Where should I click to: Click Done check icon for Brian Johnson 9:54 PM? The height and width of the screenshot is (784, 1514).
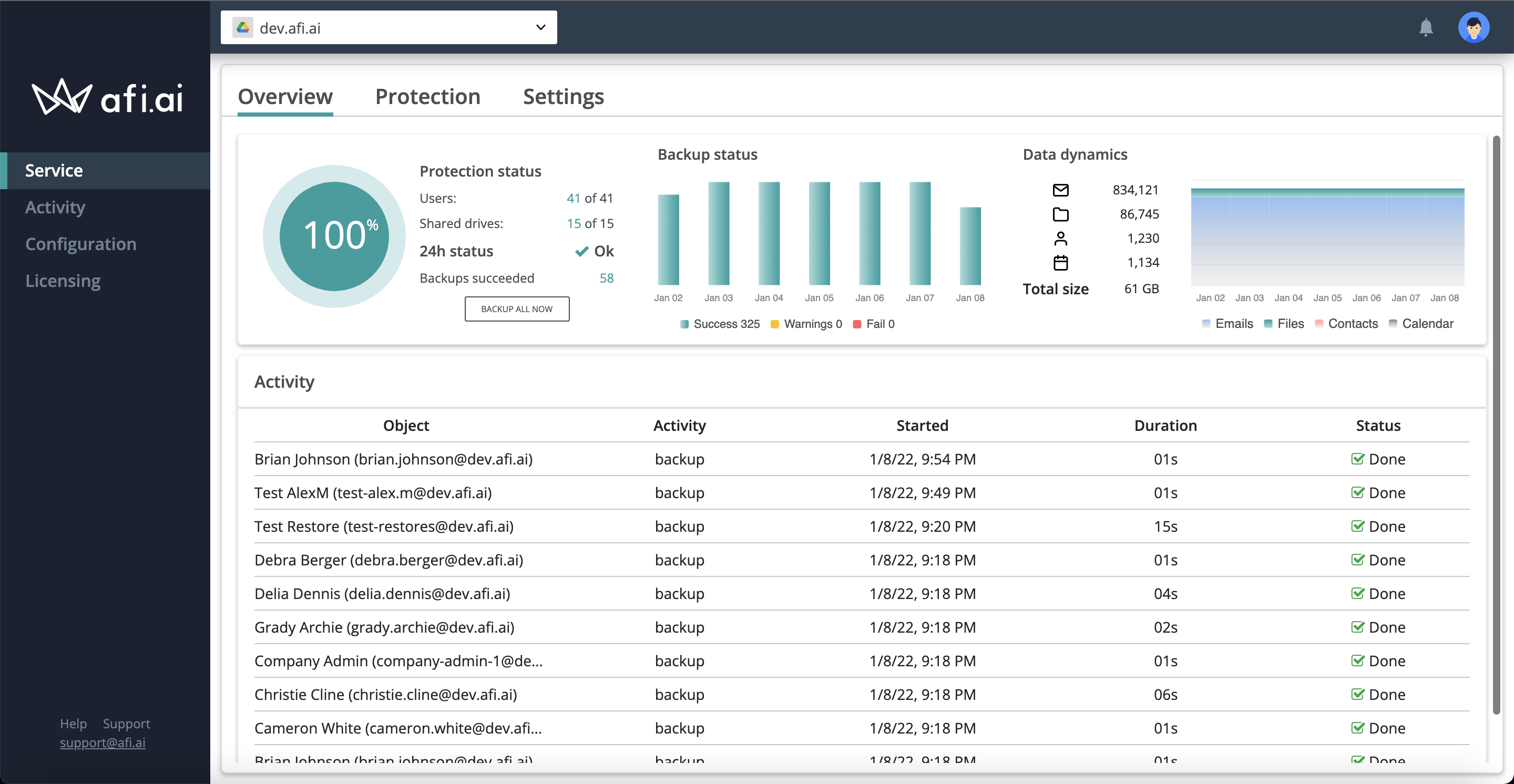coord(1357,459)
